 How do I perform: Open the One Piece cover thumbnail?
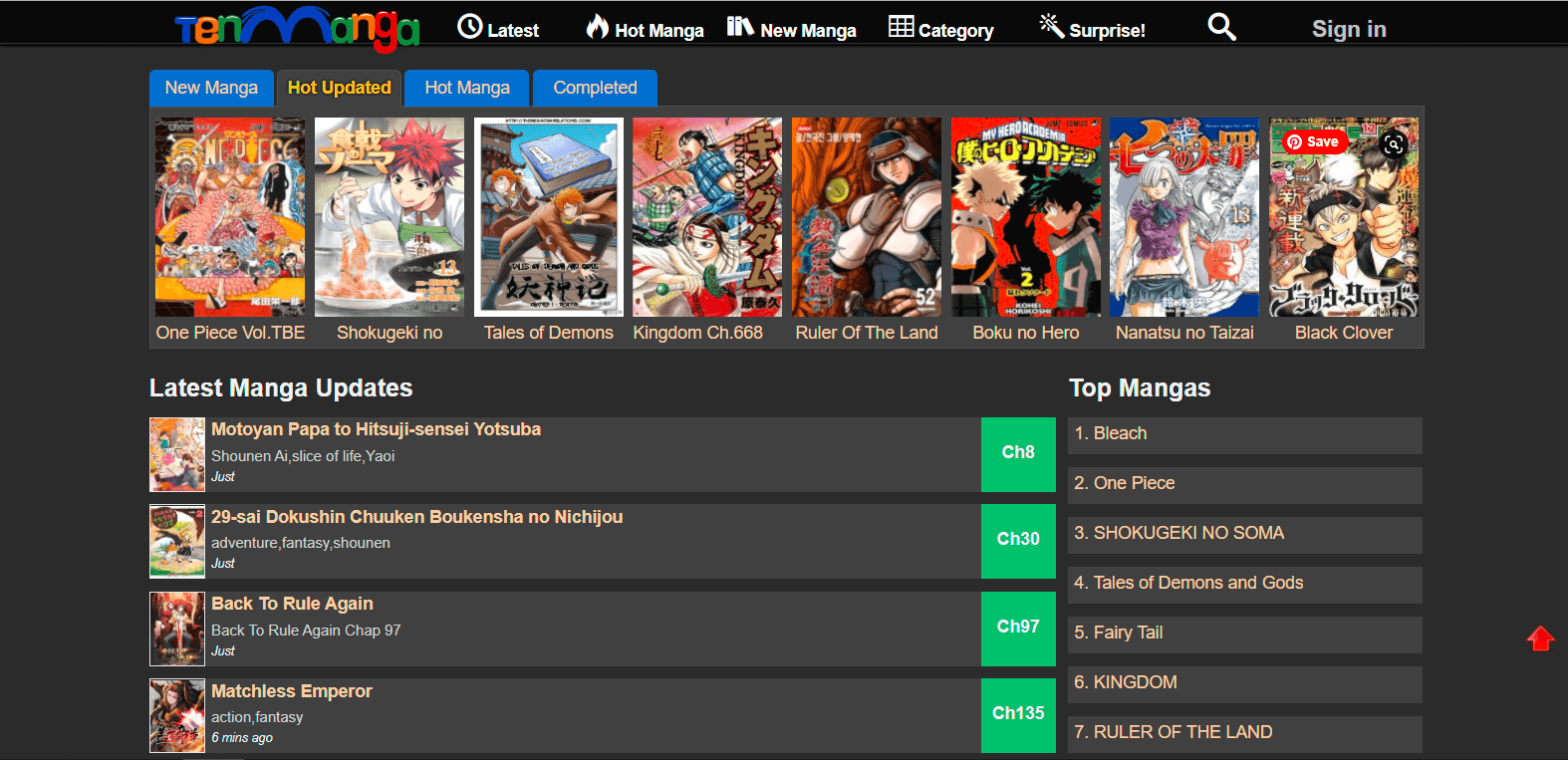pyautogui.click(x=230, y=217)
